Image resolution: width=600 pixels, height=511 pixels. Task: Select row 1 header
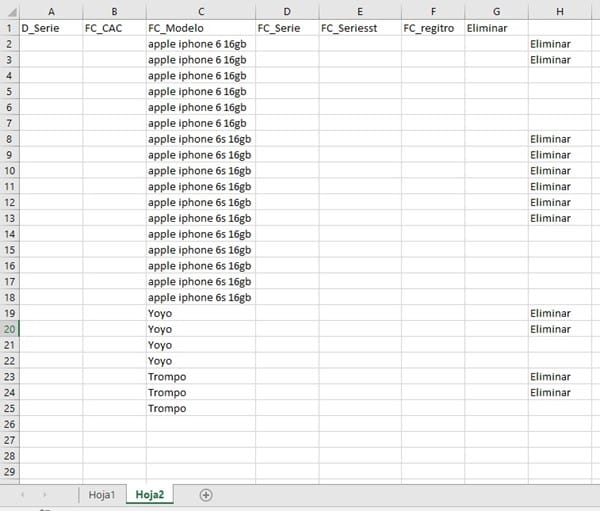click(x=10, y=28)
